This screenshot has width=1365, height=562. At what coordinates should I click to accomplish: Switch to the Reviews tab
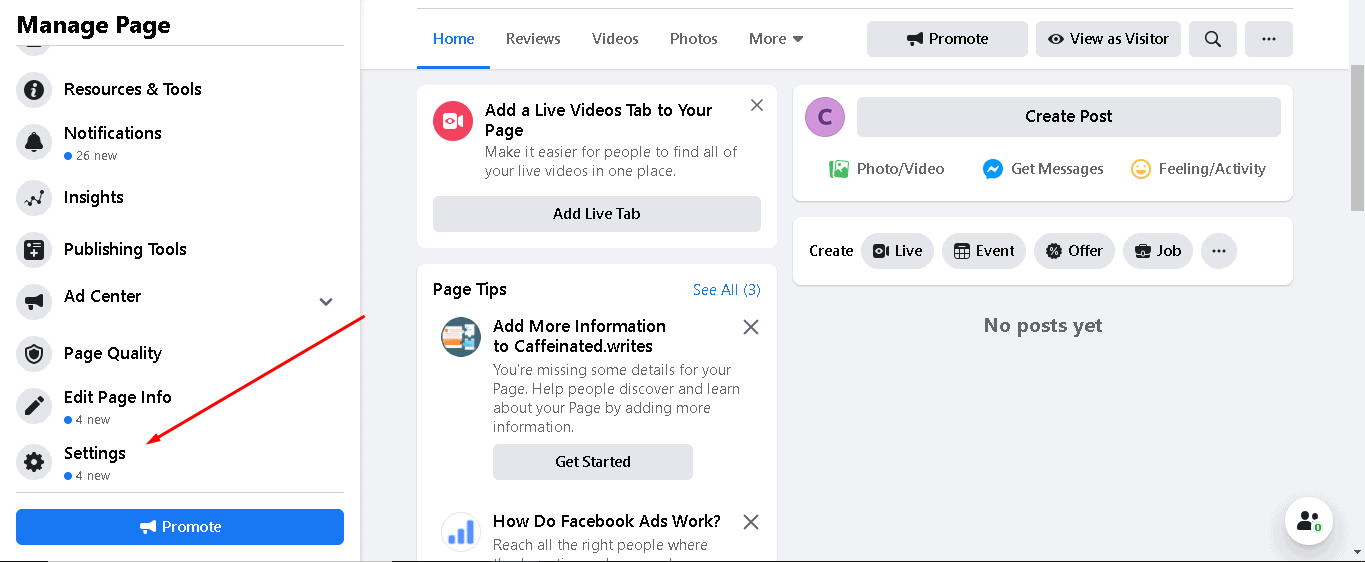[533, 39]
